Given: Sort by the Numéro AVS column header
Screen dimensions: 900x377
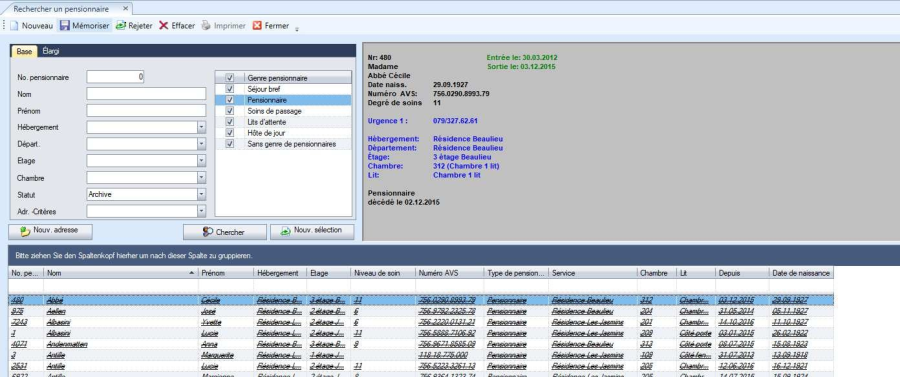Looking at the screenshot, I should pos(449,274).
